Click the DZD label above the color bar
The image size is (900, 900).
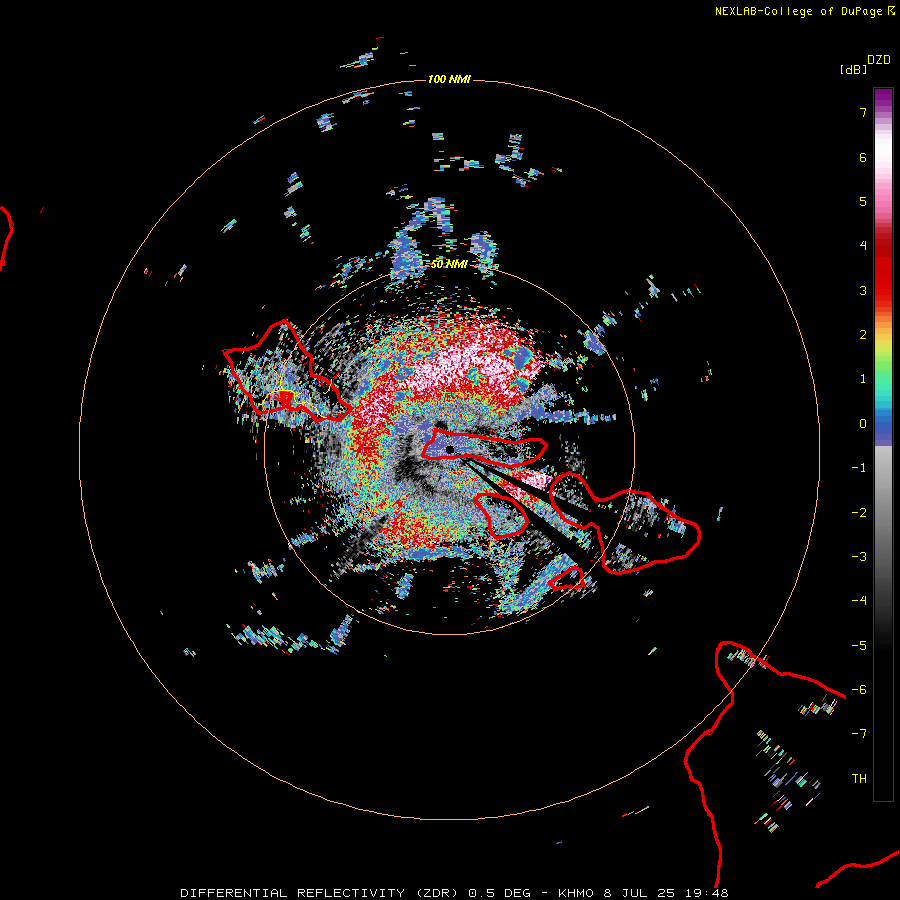(879, 60)
